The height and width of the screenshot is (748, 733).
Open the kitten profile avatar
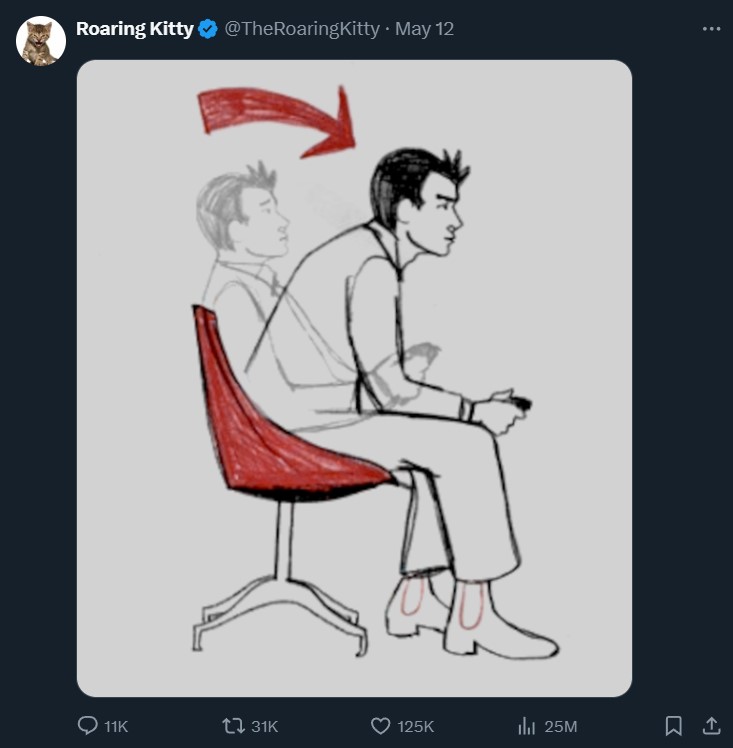41,41
